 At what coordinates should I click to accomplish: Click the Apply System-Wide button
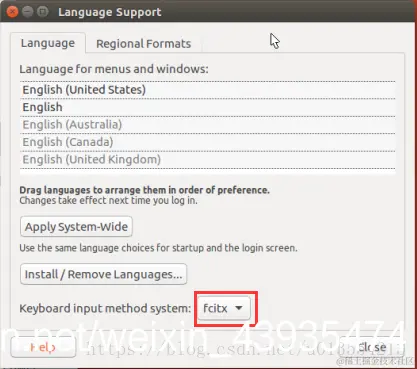click(x=76, y=227)
